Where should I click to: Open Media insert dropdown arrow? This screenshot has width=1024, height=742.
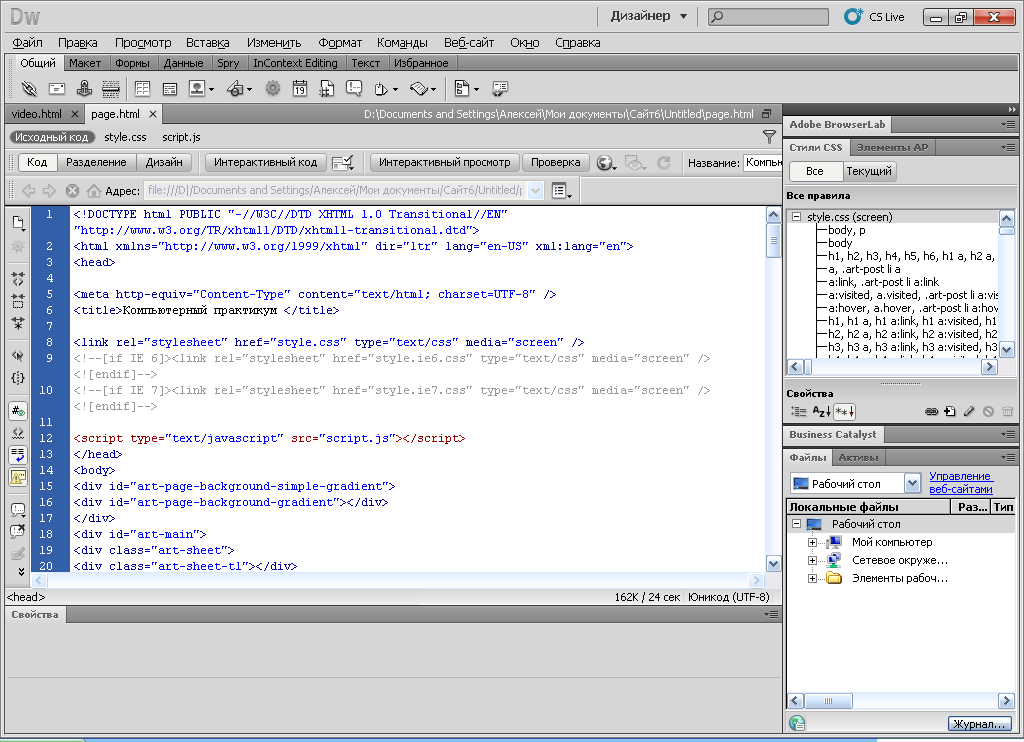pos(249,89)
